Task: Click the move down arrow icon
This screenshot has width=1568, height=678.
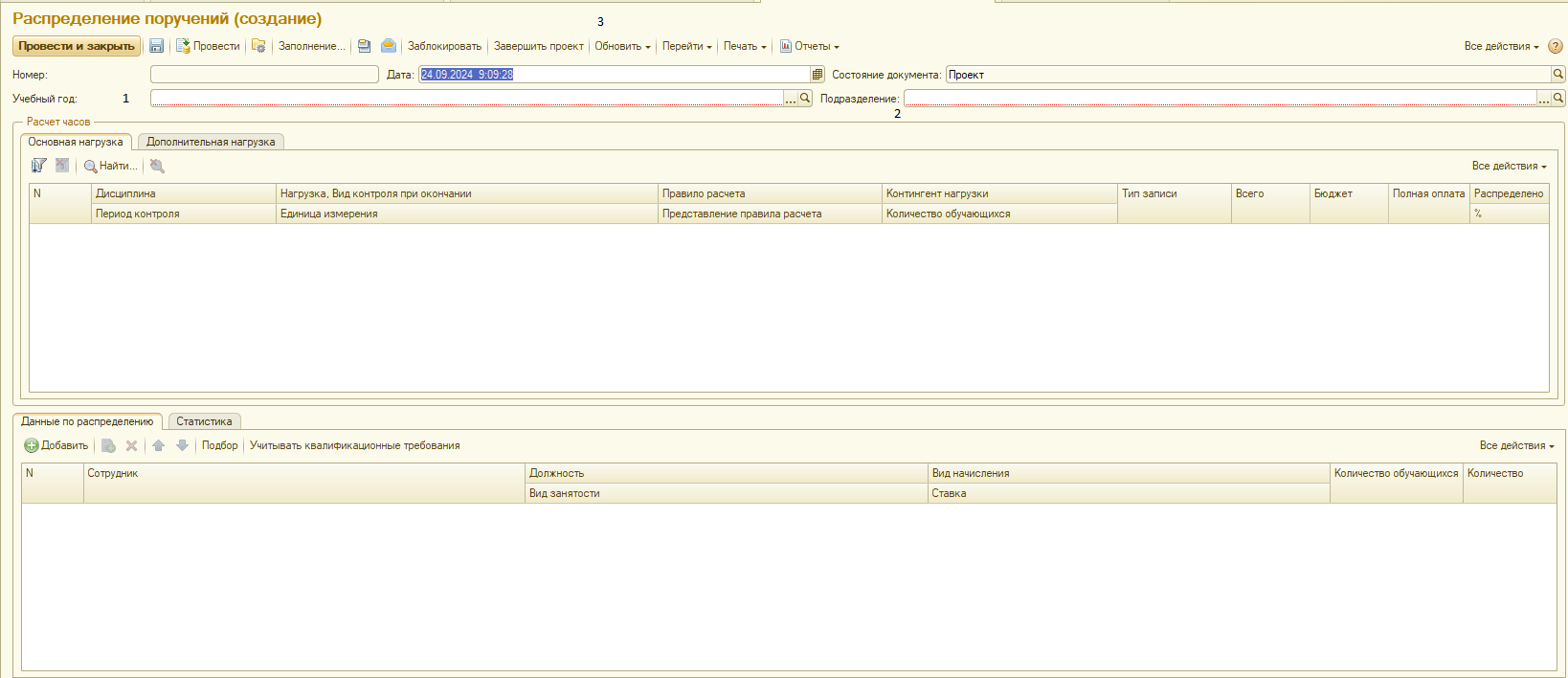Action: (x=182, y=445)
